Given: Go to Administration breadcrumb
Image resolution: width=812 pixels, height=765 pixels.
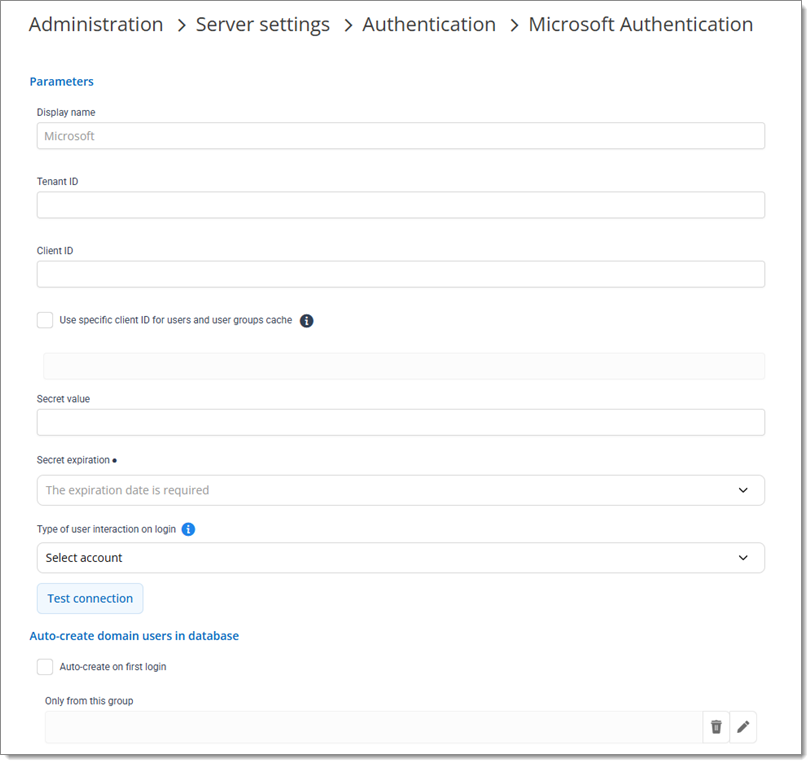Looking at the screenshot, I should 96,25.
